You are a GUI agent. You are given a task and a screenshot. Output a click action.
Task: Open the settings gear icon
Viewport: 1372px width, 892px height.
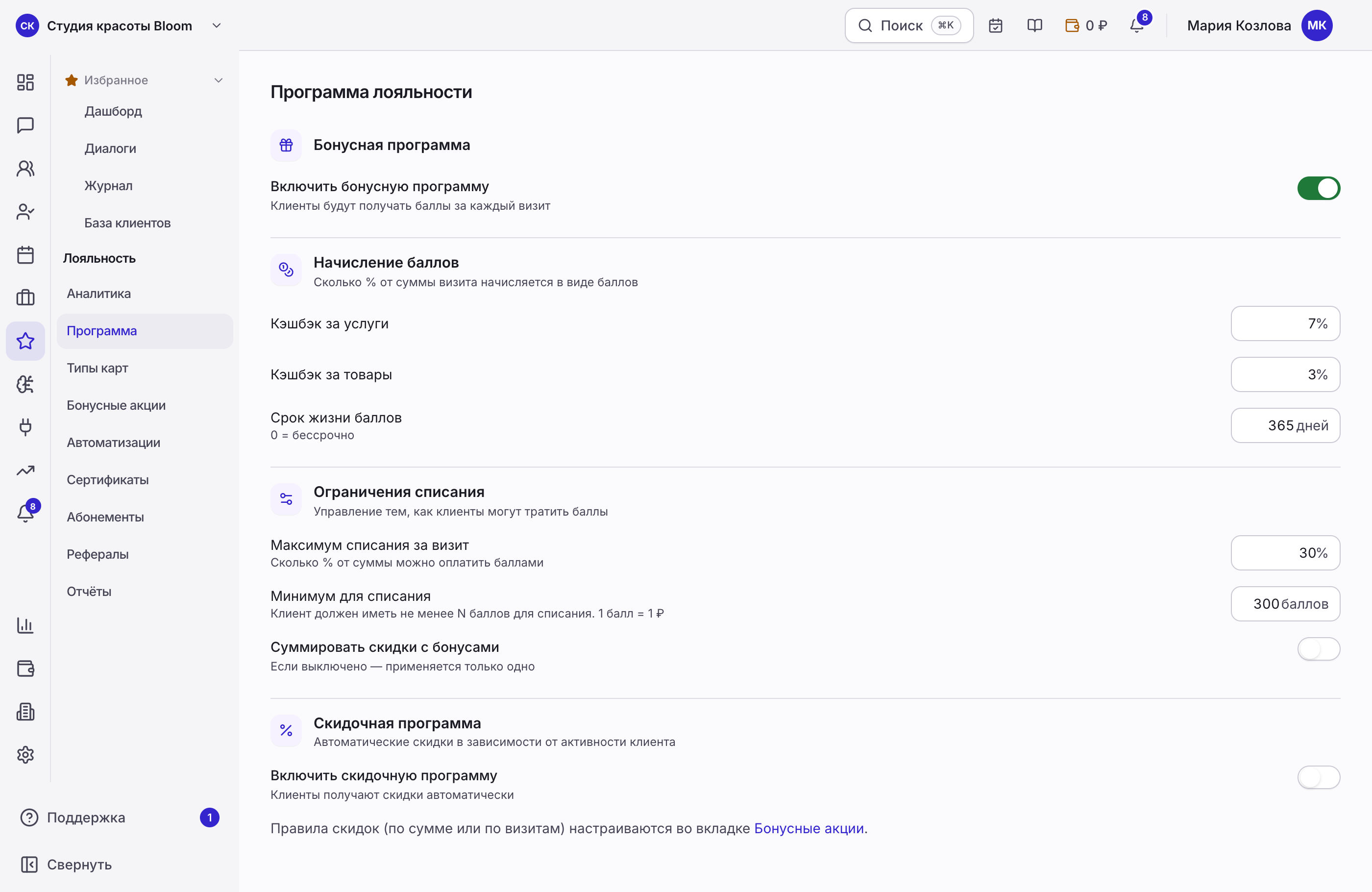25,755
